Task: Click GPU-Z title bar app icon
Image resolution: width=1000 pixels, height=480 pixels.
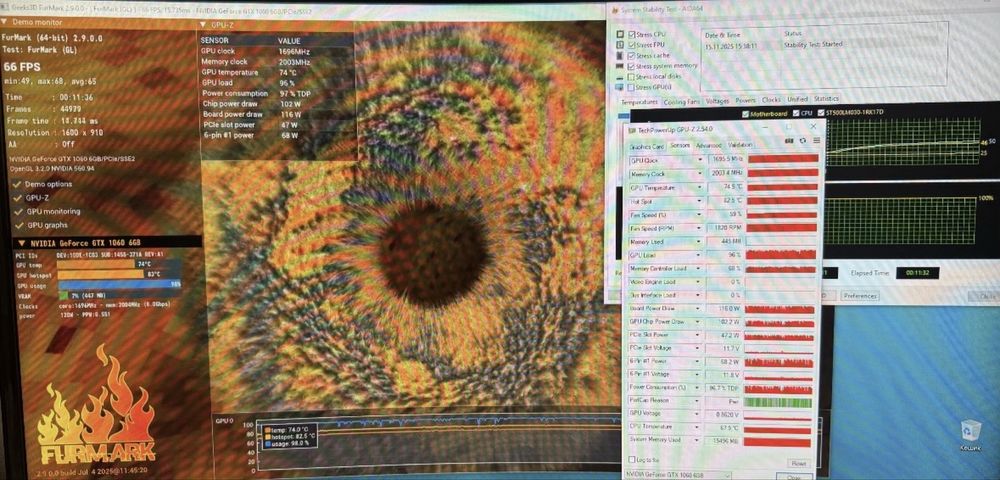Action: click(x=633, y=129)
